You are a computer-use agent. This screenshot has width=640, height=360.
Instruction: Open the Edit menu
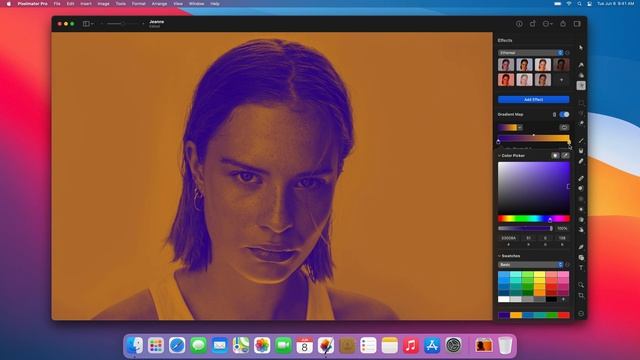(x=70, y=4)
